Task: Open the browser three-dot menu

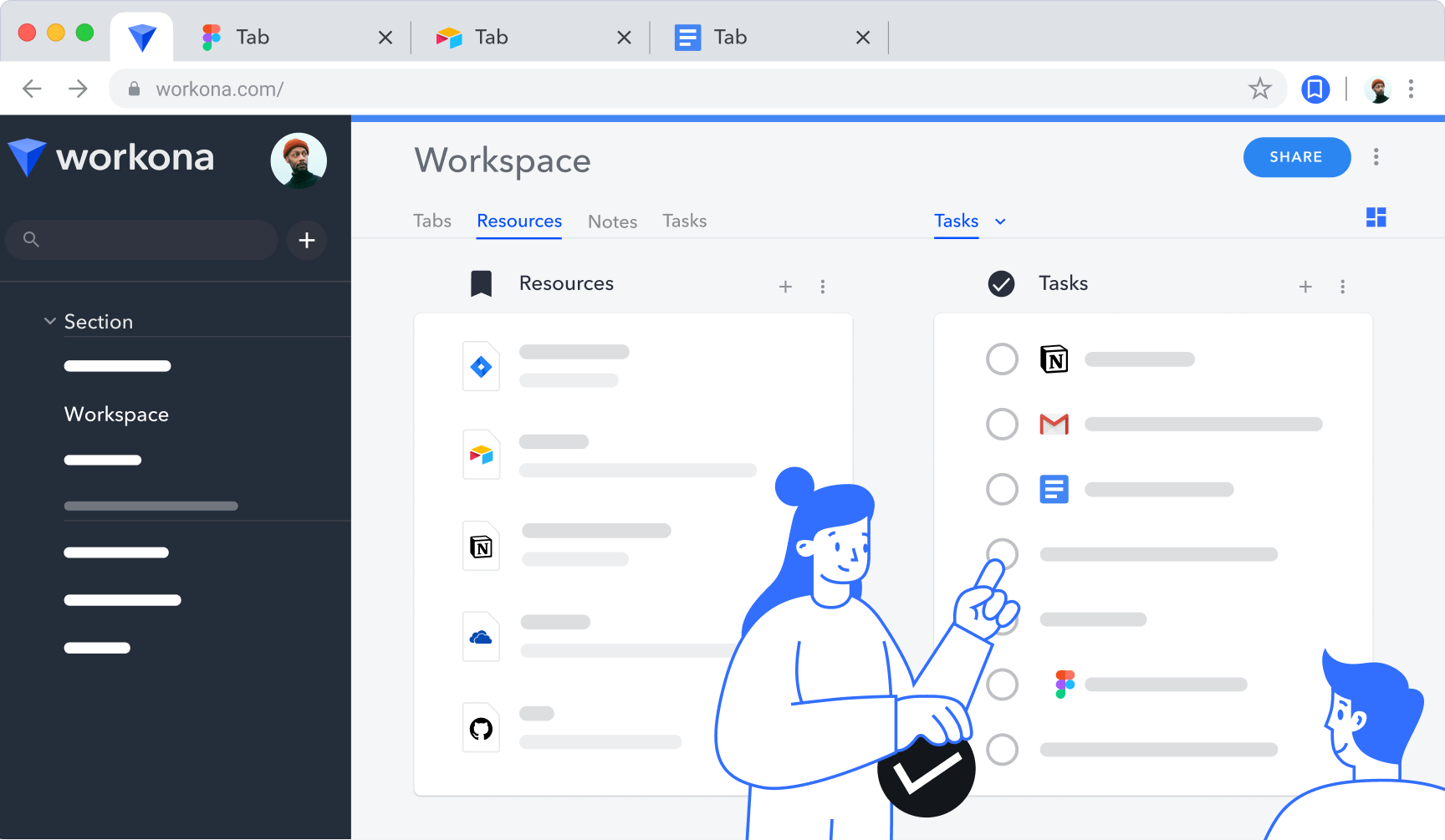Action: tap(1411, 89)
